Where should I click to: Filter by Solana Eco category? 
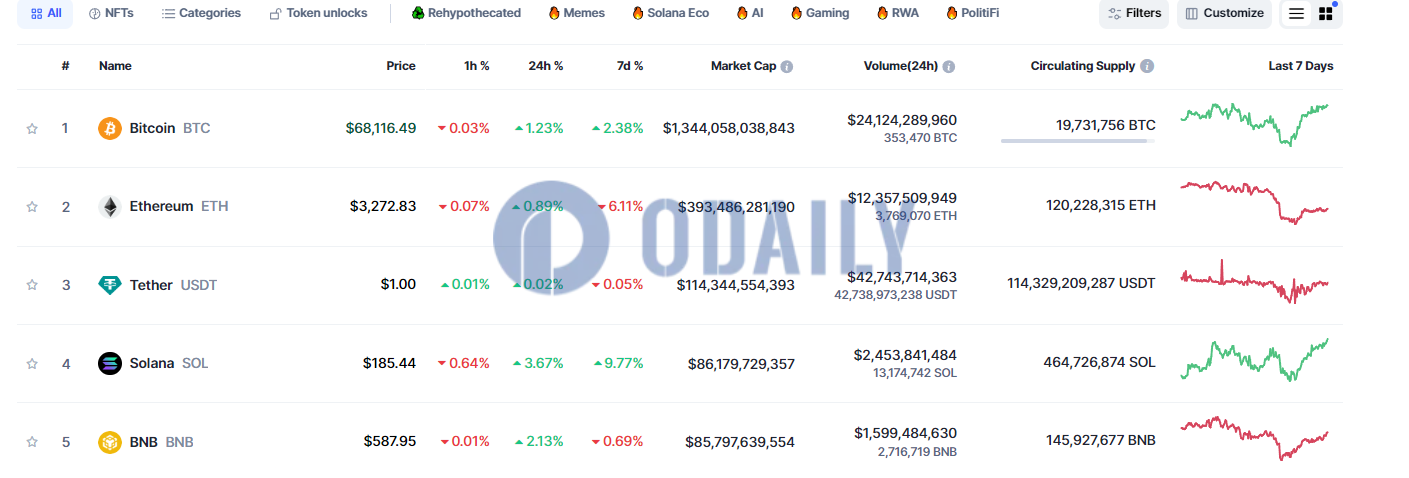pyautogui.click(x=671, y=13)
